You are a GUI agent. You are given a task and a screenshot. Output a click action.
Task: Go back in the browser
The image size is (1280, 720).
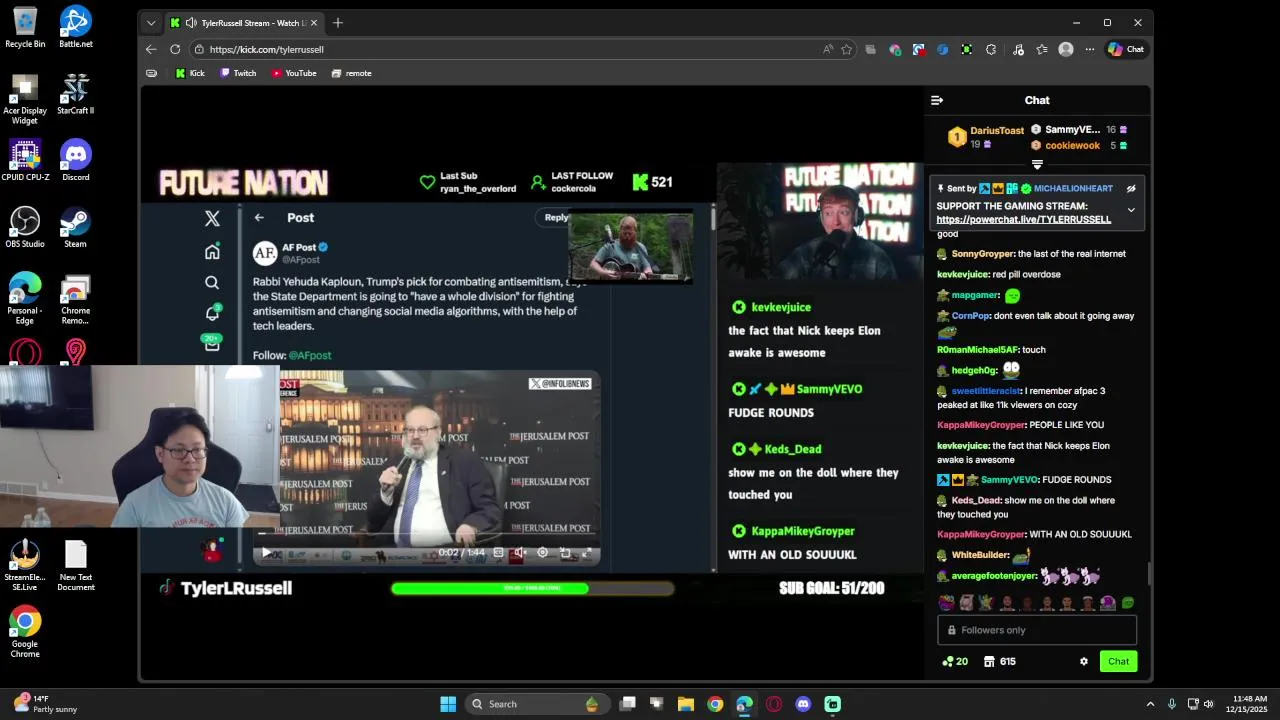click(x=151, y=49)
